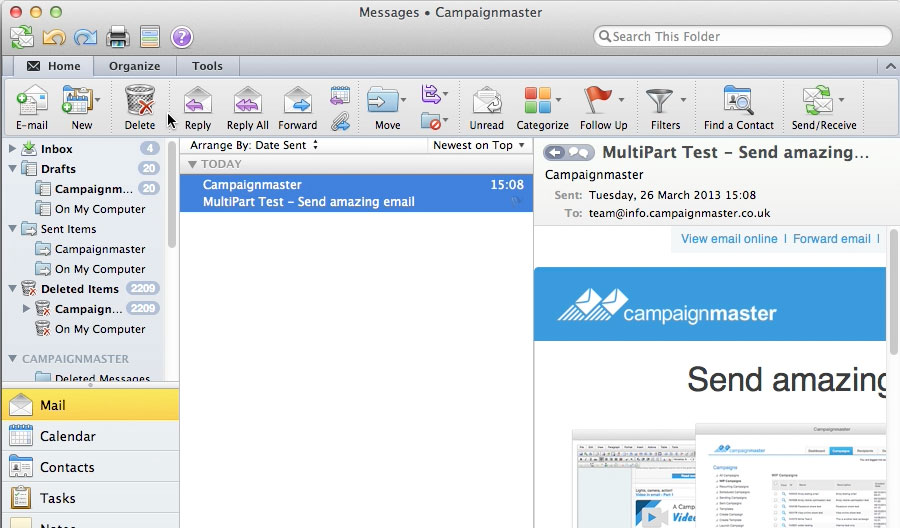Expand Campaign... subfolder under Deleted Items
Image resolution: width=900 pixels, height=528 pixels.
26,309
